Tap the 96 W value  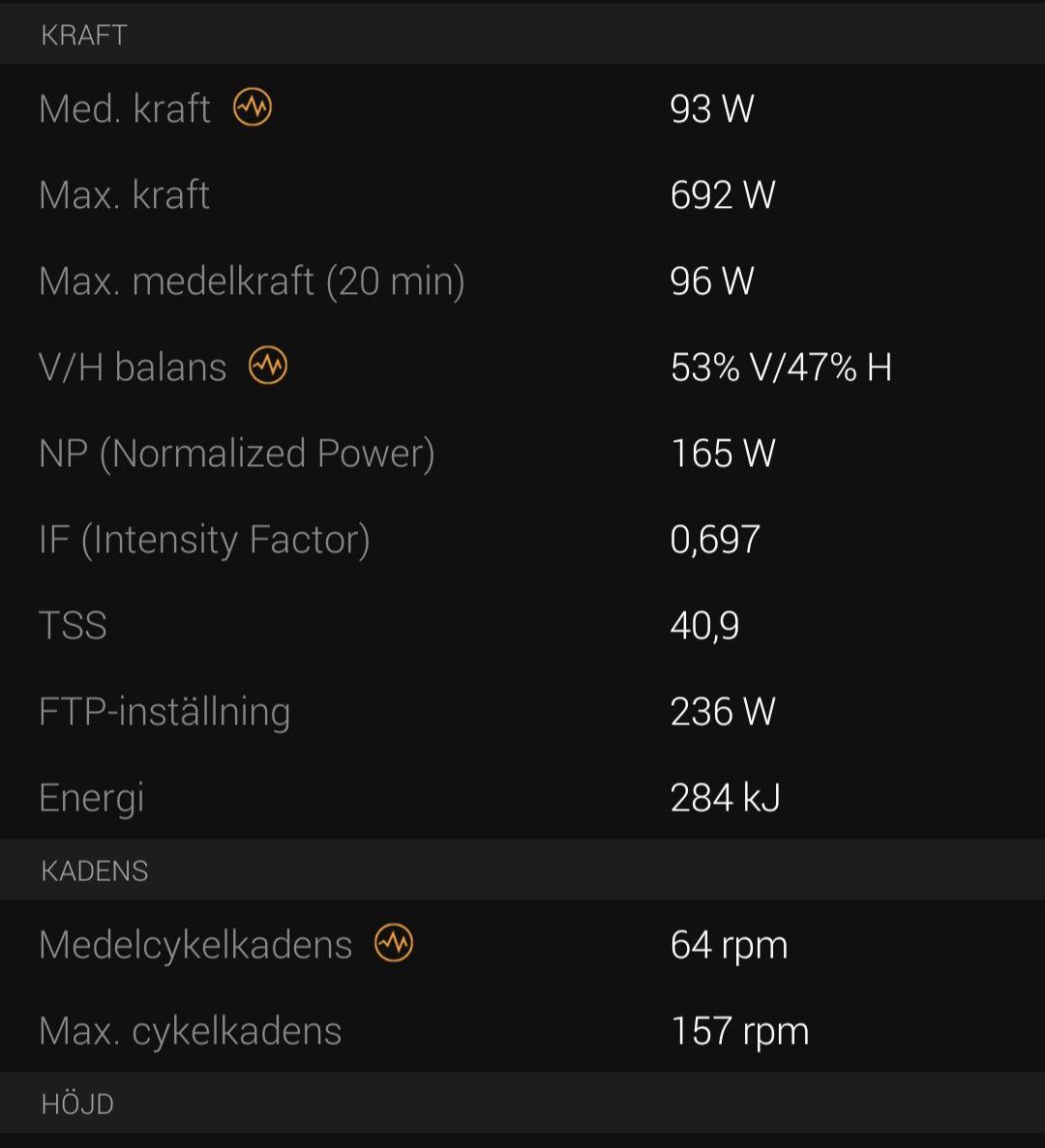712,281
